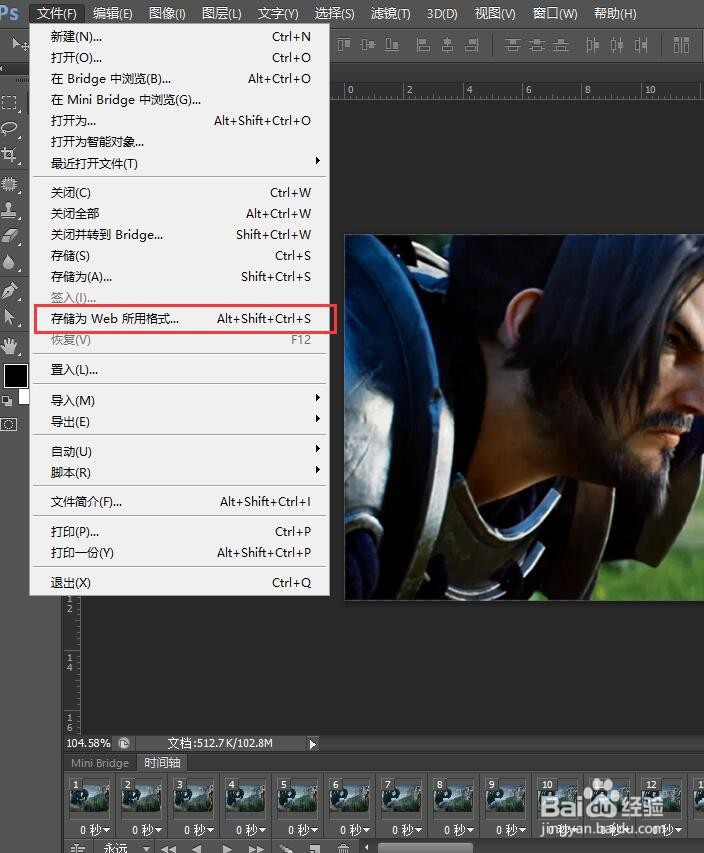Viewport: 704px width, 853px height.
Task: Click the 104.58% zoom level field
Action: (x=88, y=743)
